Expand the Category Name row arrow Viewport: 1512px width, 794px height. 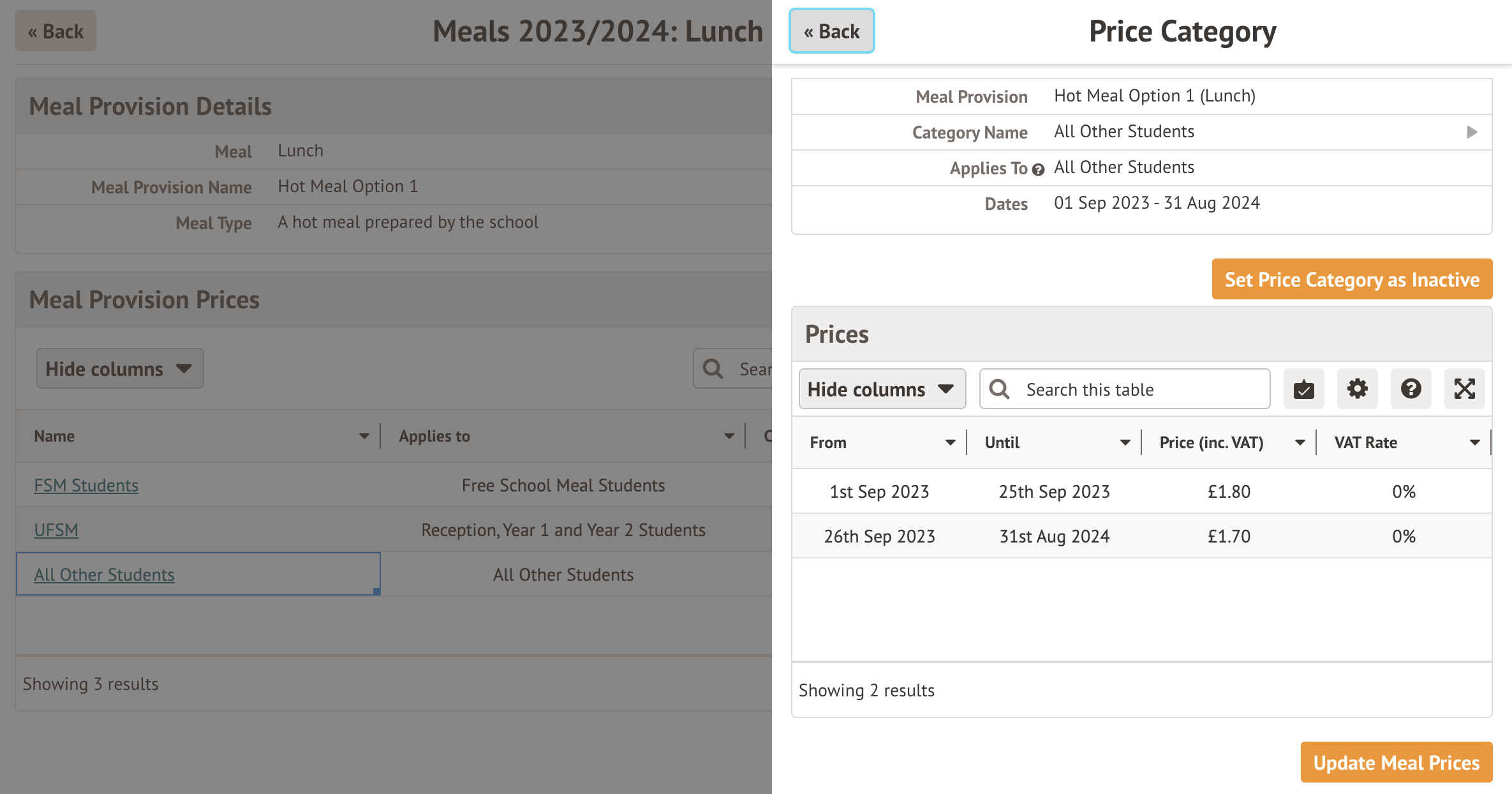(x=1472, y=132)
